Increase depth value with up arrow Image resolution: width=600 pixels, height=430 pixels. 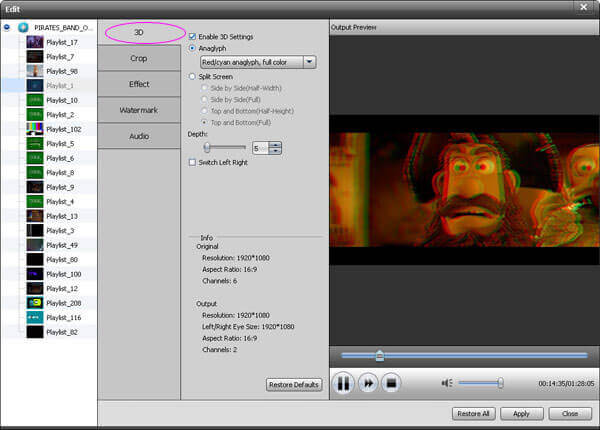coord(276,145)
